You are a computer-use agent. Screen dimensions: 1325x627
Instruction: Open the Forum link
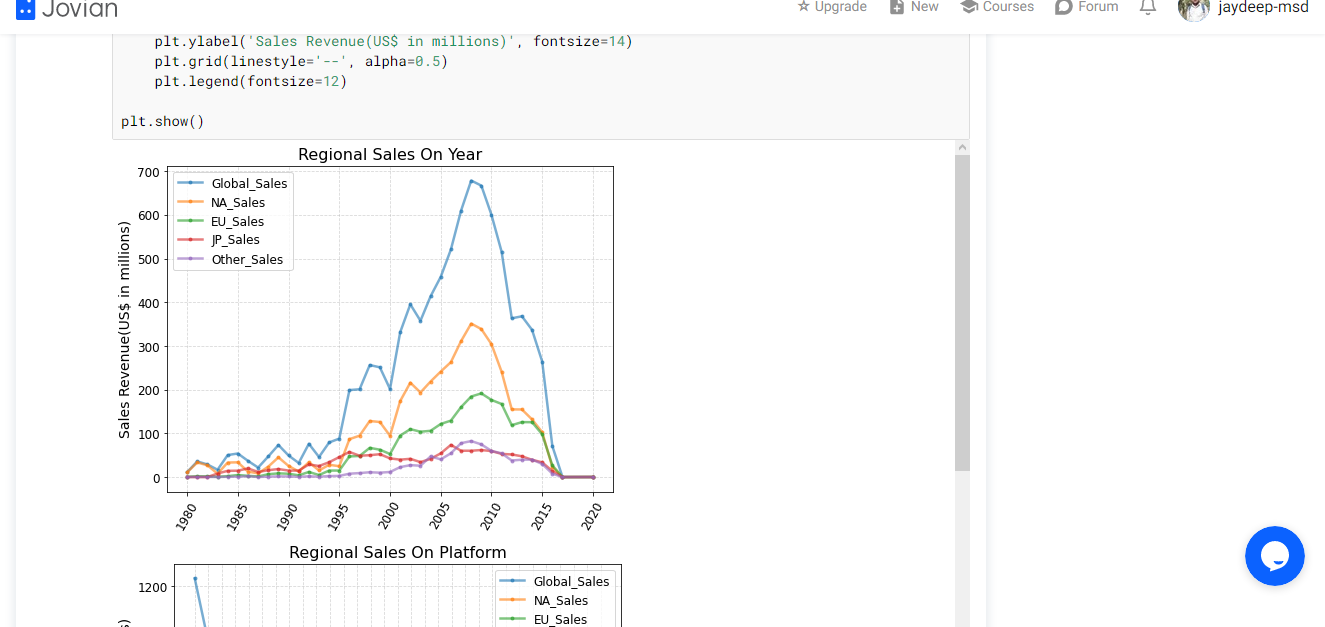click(x=1098, y=6)
